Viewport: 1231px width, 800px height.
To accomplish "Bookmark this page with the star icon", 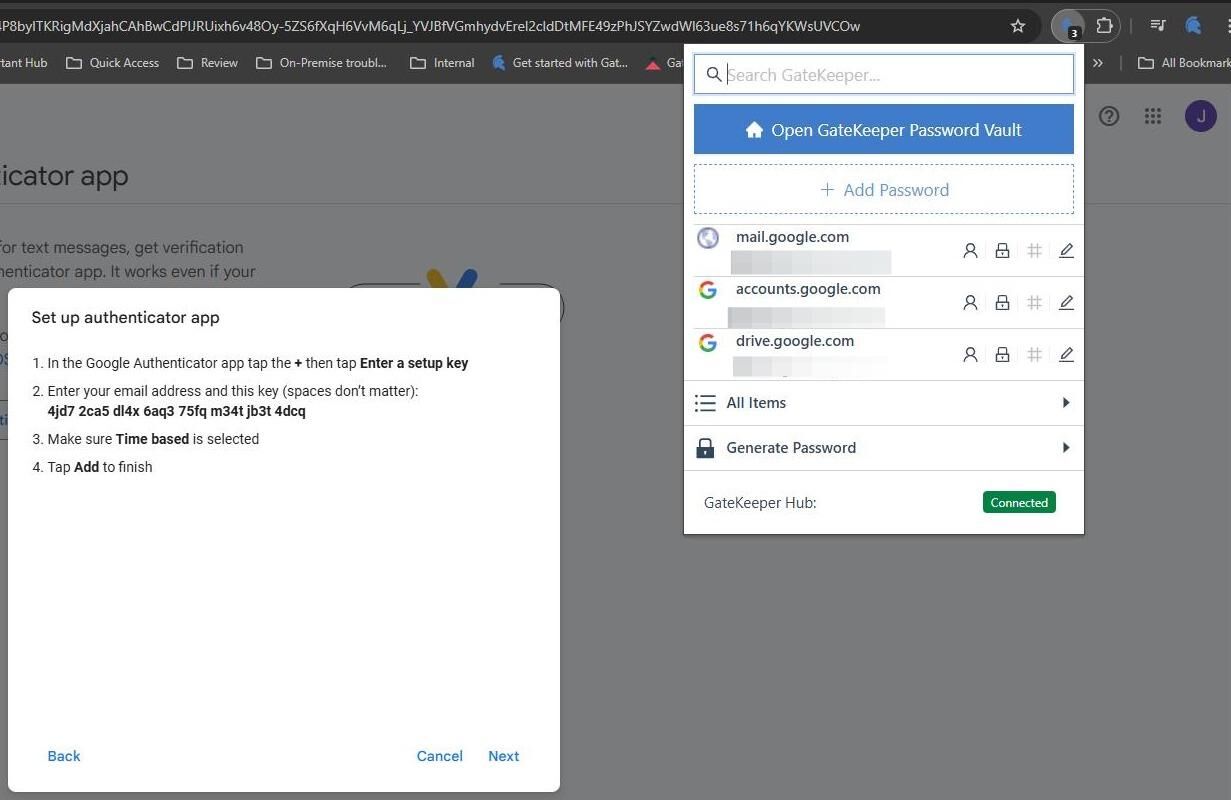I will [1018, 26].
